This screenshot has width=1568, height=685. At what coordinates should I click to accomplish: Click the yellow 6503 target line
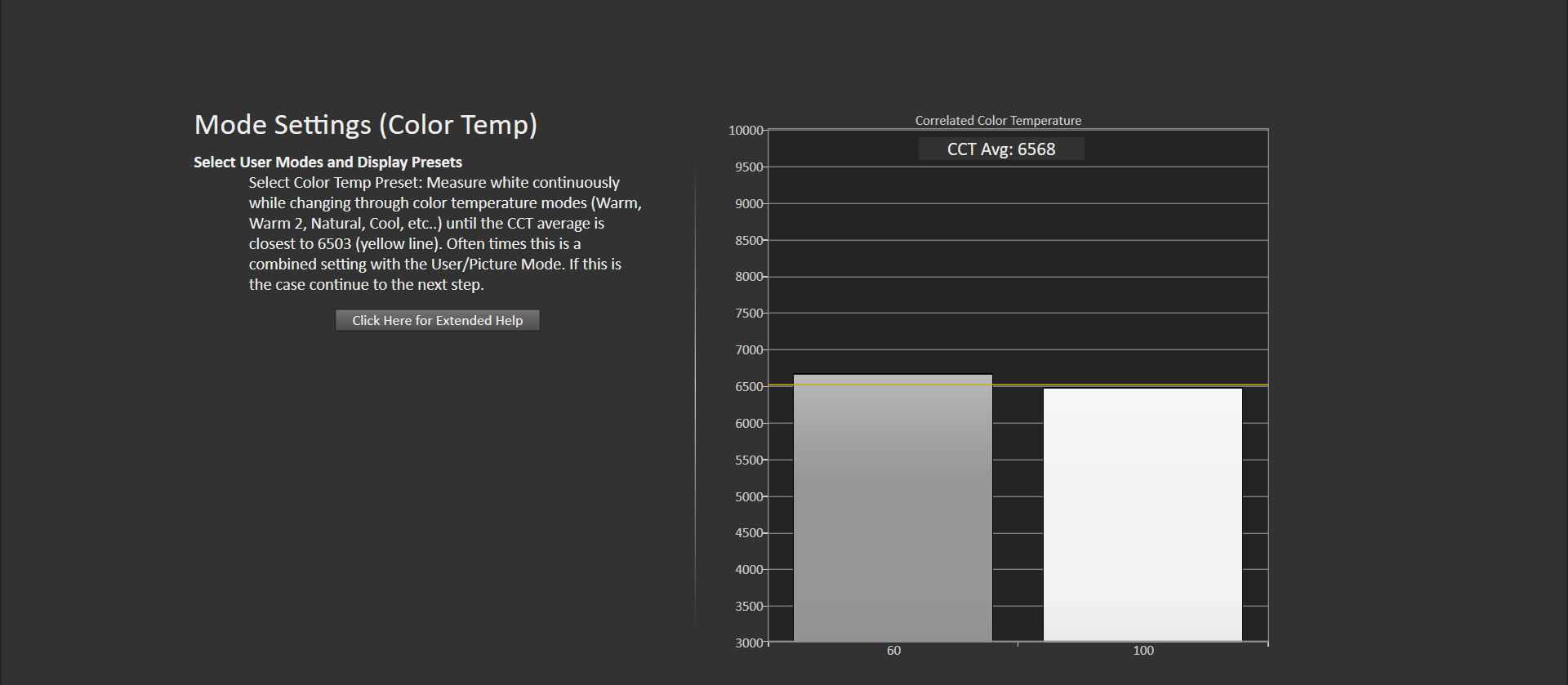(x=1018, y=385)
